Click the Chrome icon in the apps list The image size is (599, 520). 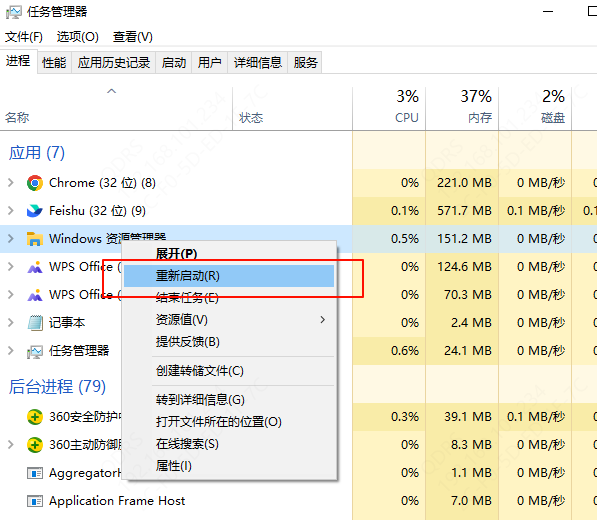pyautogui.click(x=35, y=183)
